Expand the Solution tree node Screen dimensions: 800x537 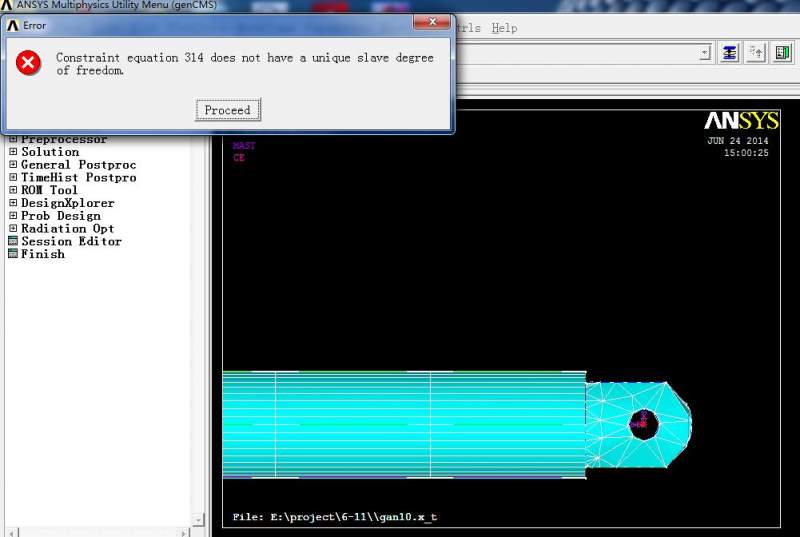click(x=13, y=151)
